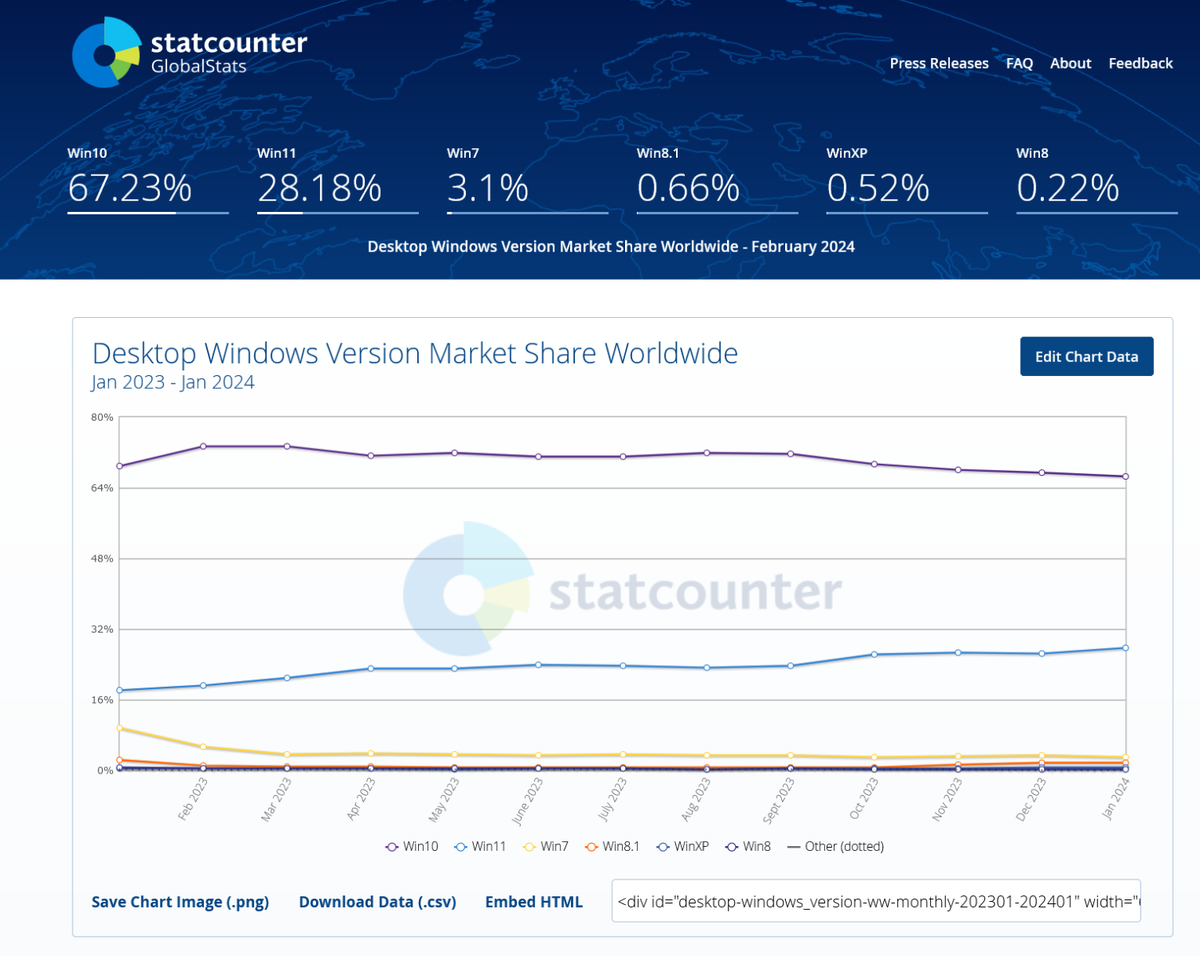Save Chart Image as PNG
The width and height of the screenshot is (1200, 956).
coord(180,902)
